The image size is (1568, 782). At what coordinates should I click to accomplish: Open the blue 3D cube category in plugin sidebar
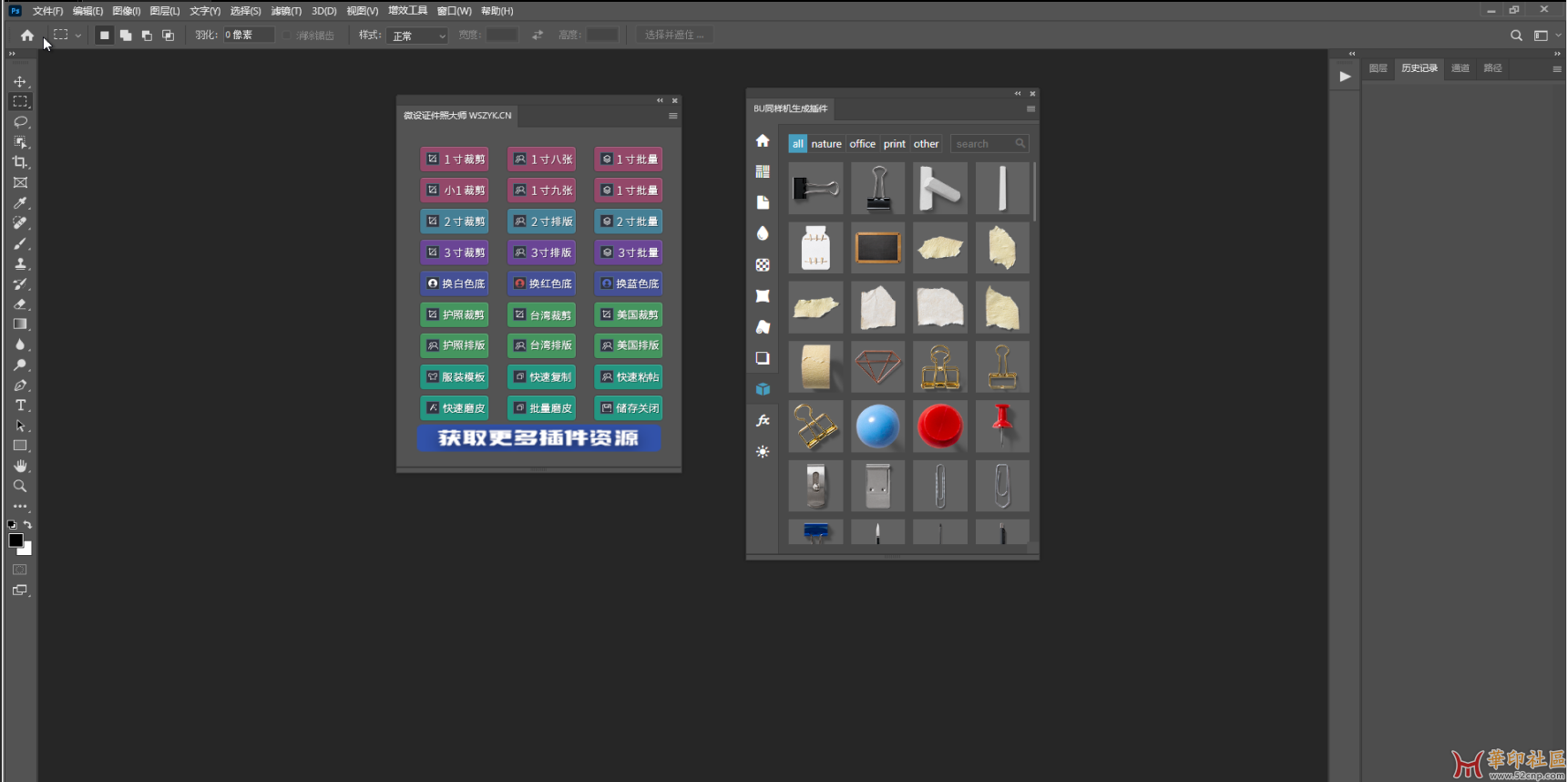[763, 389]
